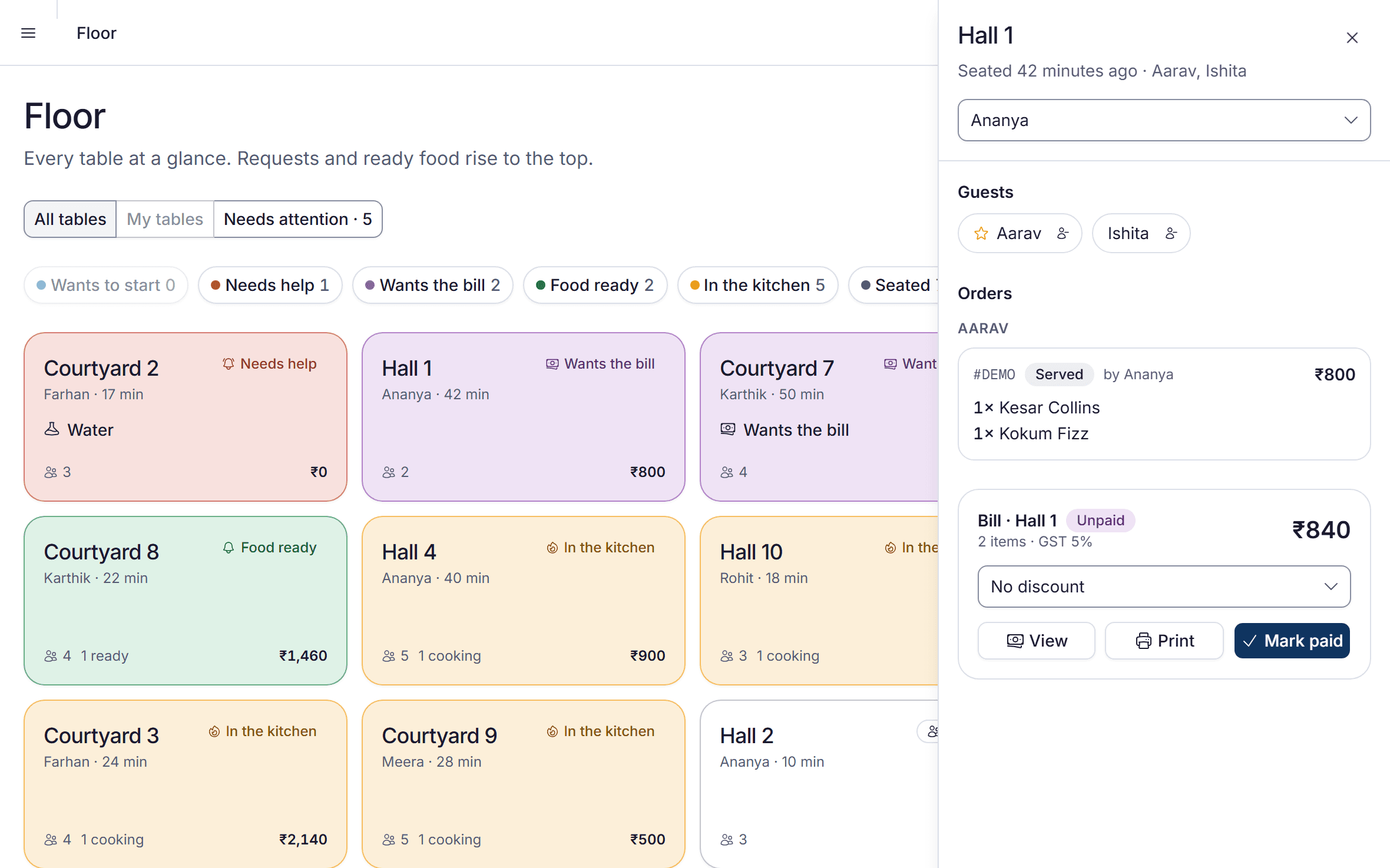Toggle the In the kitchen filter chip
Viewport: 1390px width, 868px height.
pos(757,285)
